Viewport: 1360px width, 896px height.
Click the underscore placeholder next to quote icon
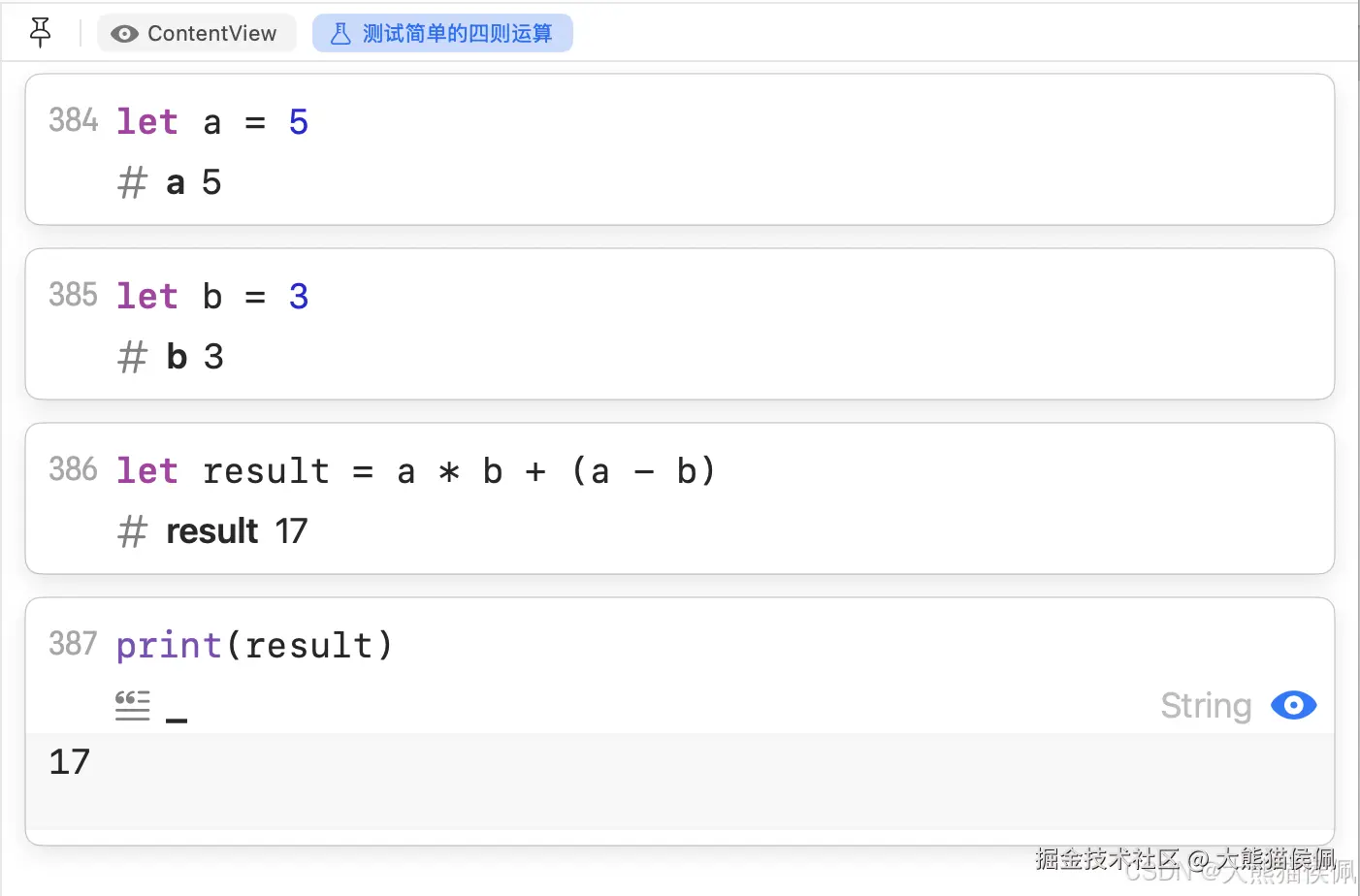tap(177, 720)
